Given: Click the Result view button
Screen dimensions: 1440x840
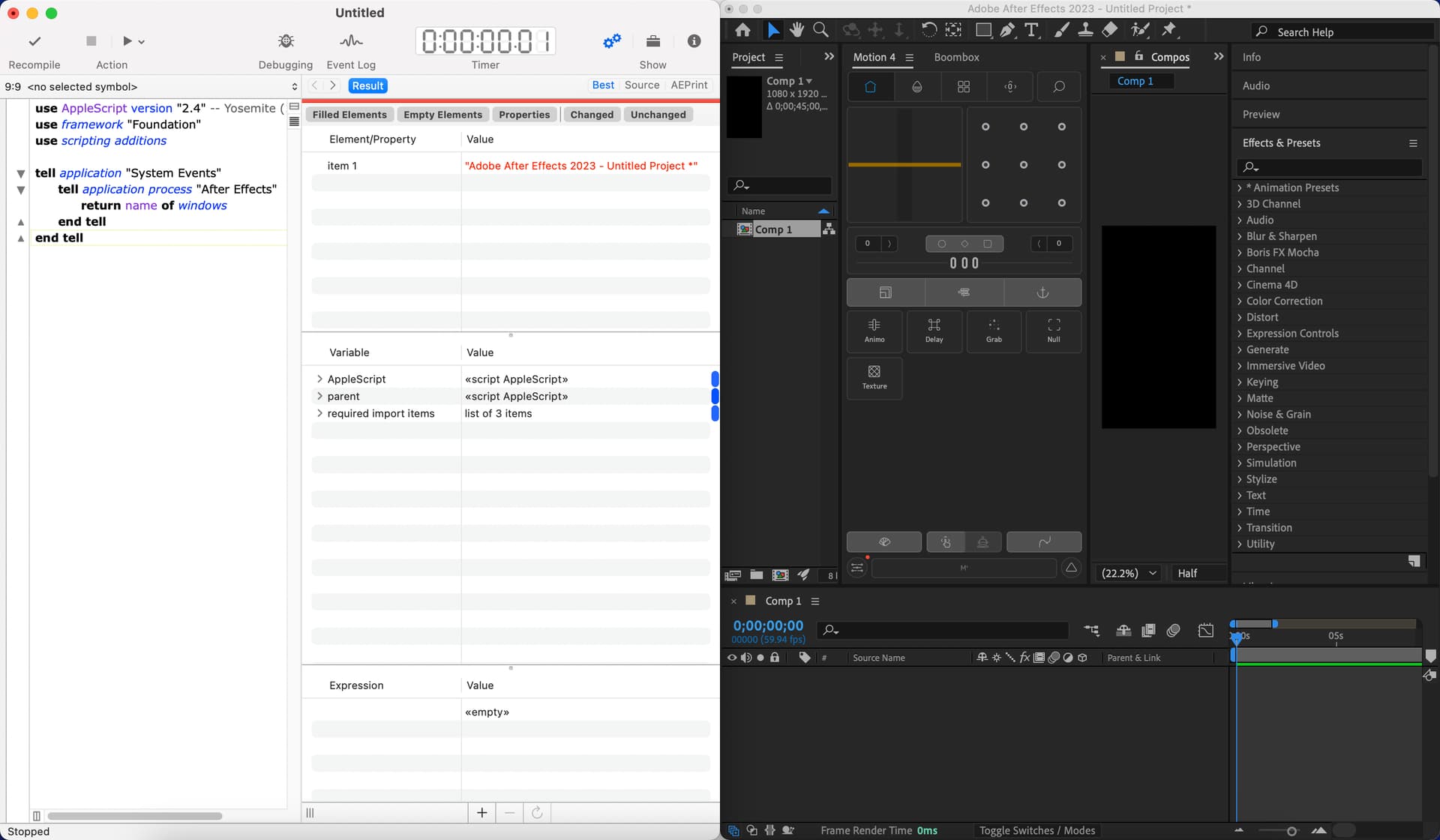Looking at the screenshot, I should coord(367,85).
